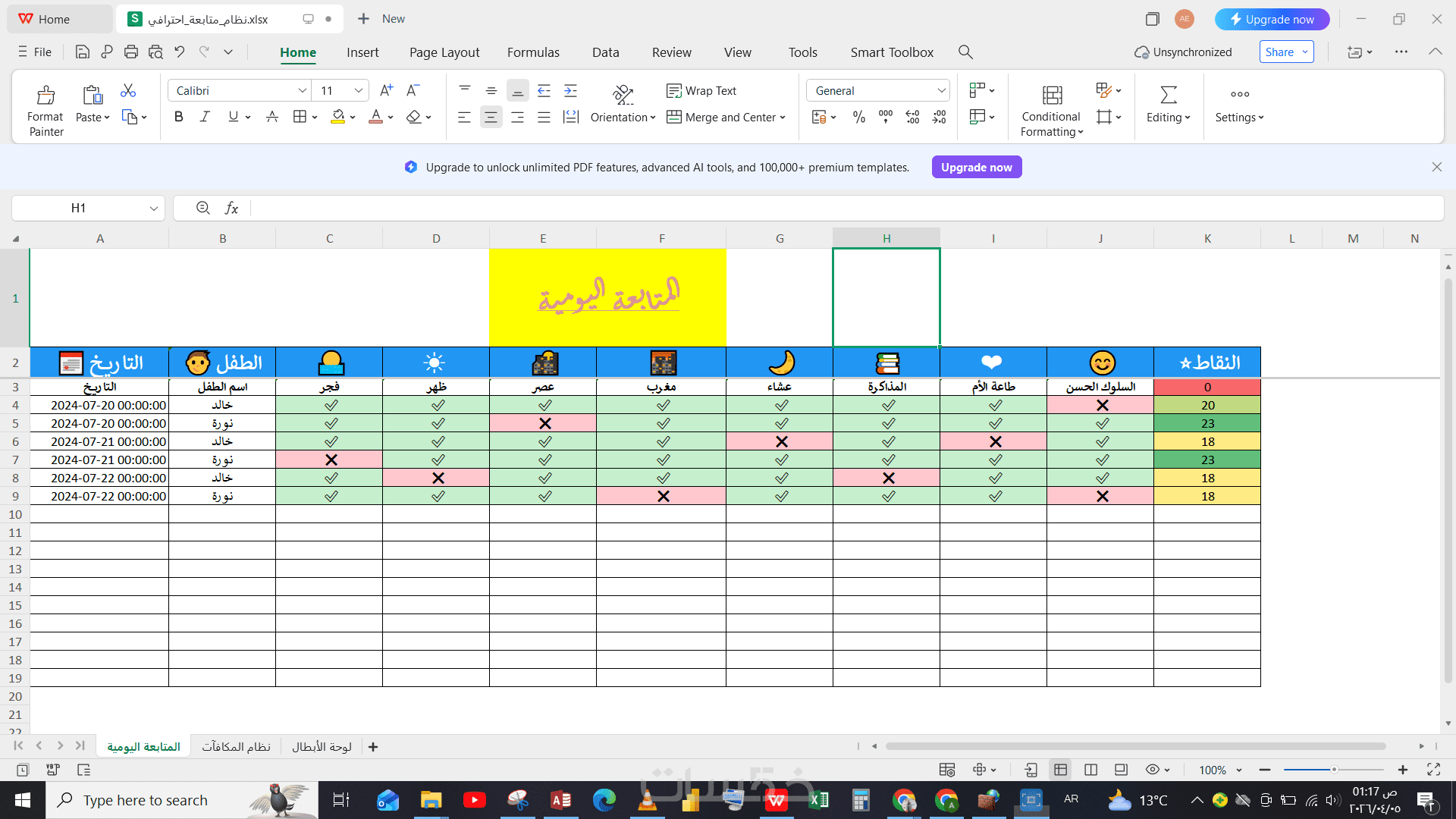Open the Calibri font name dropdown

point(302,91)
